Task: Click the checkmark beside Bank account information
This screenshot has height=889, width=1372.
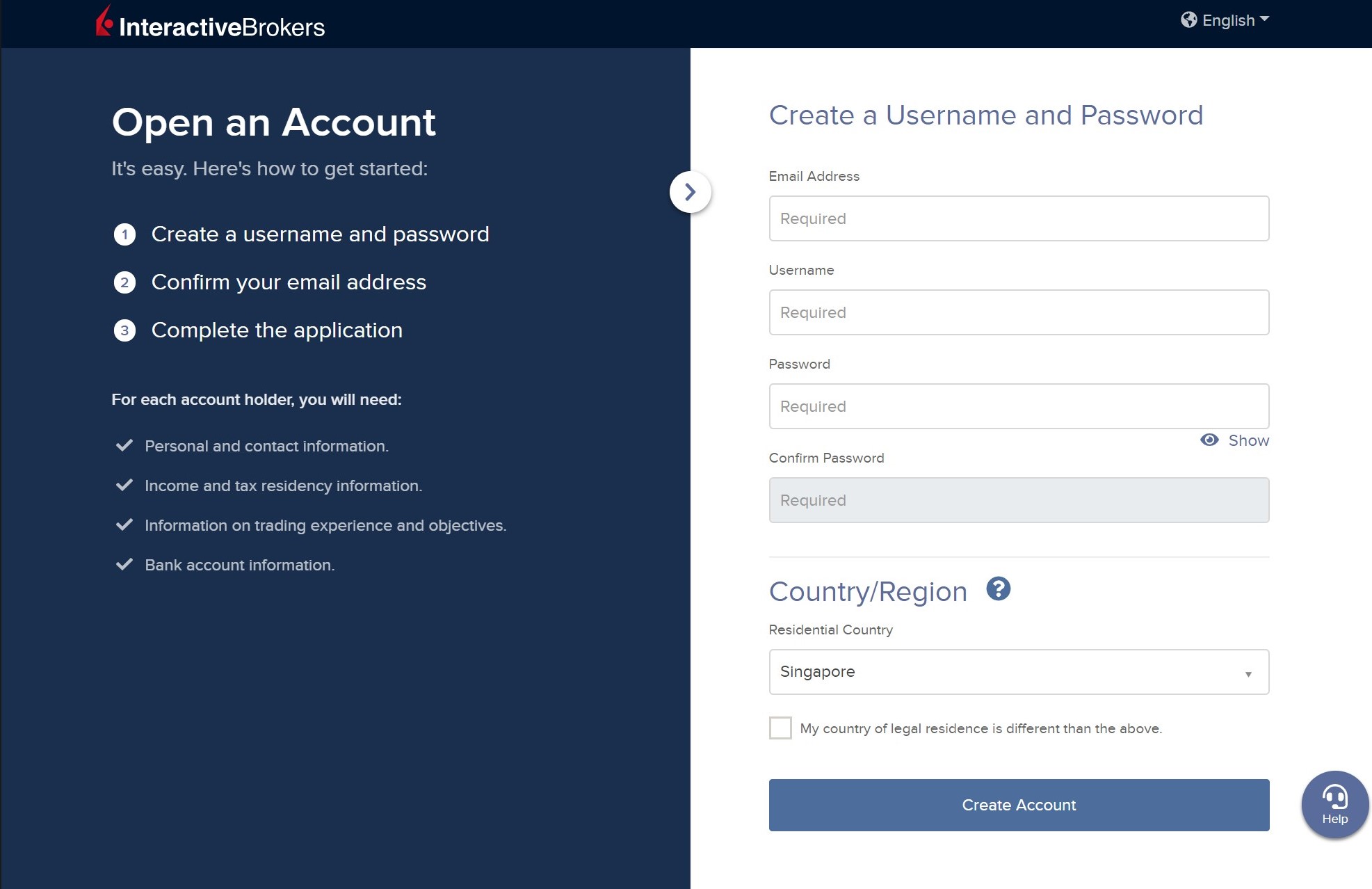Action: pyautogui.click(x=124, y=565)
